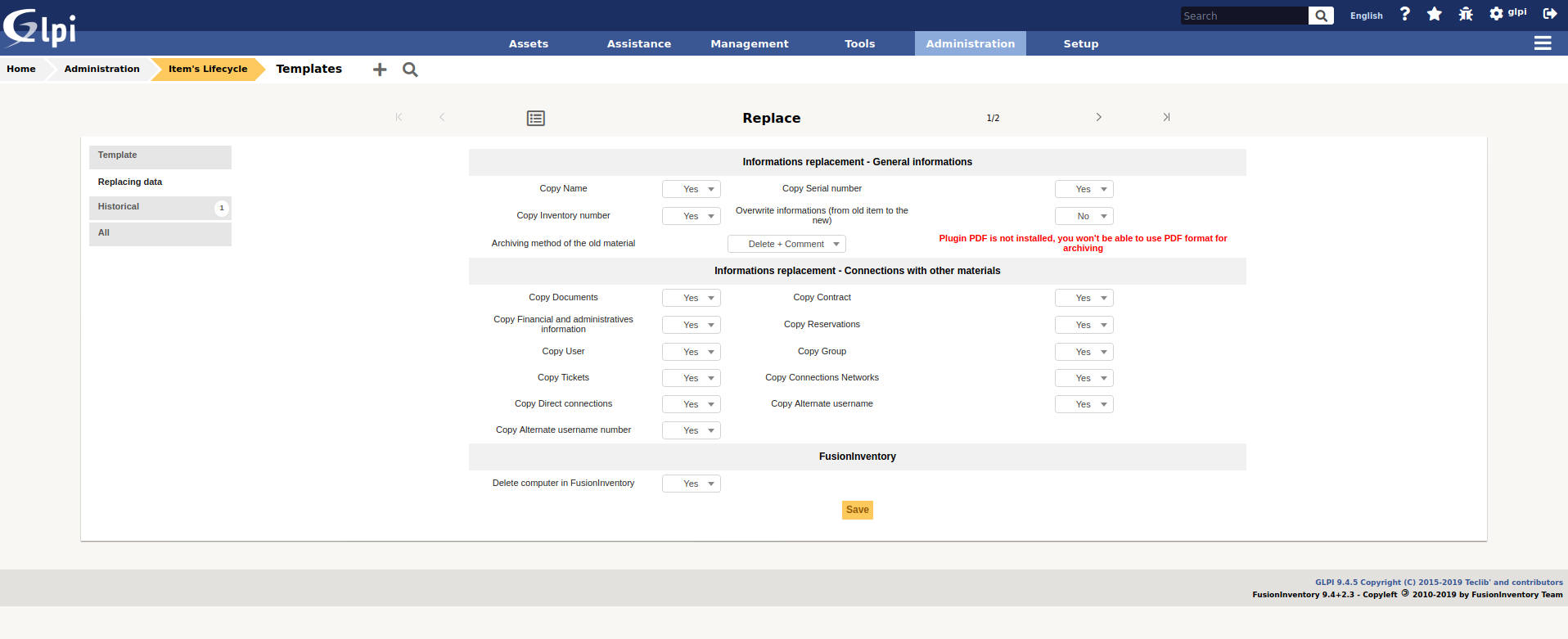Open the hamburger menu icon
The image size is (1568, 639).
pyautogui.click(x=1543, y=43)
